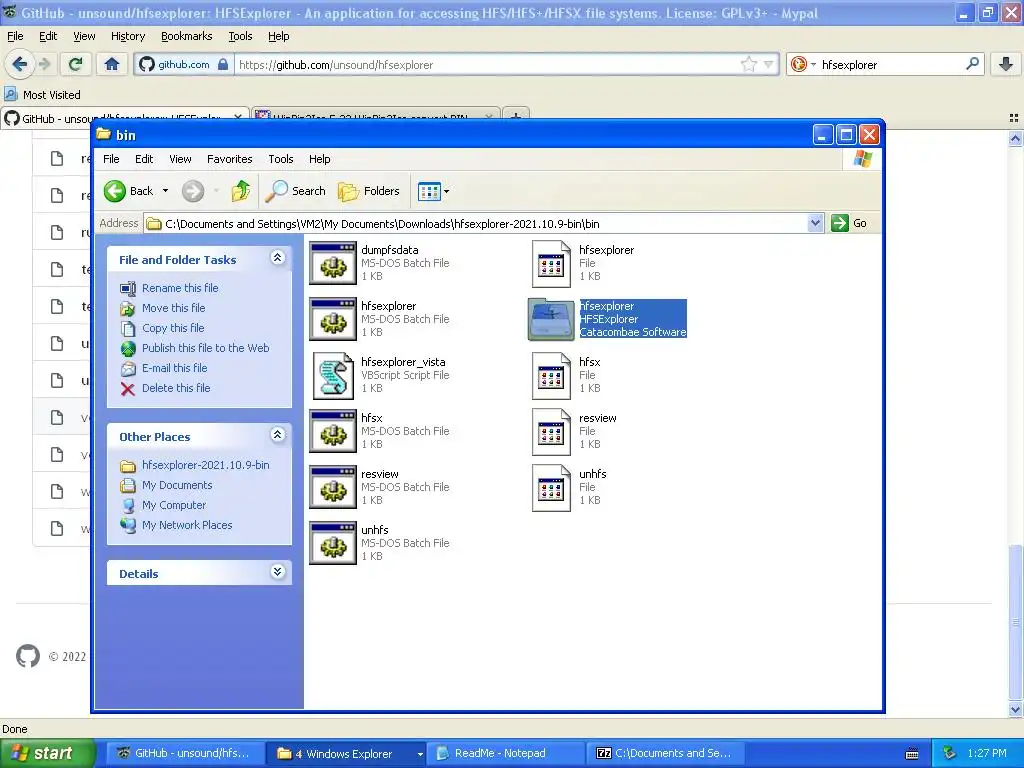This screenshot has height=768, width=1024.
Task: Click the Mypal browser back arrow
Action: pos(20,64)
